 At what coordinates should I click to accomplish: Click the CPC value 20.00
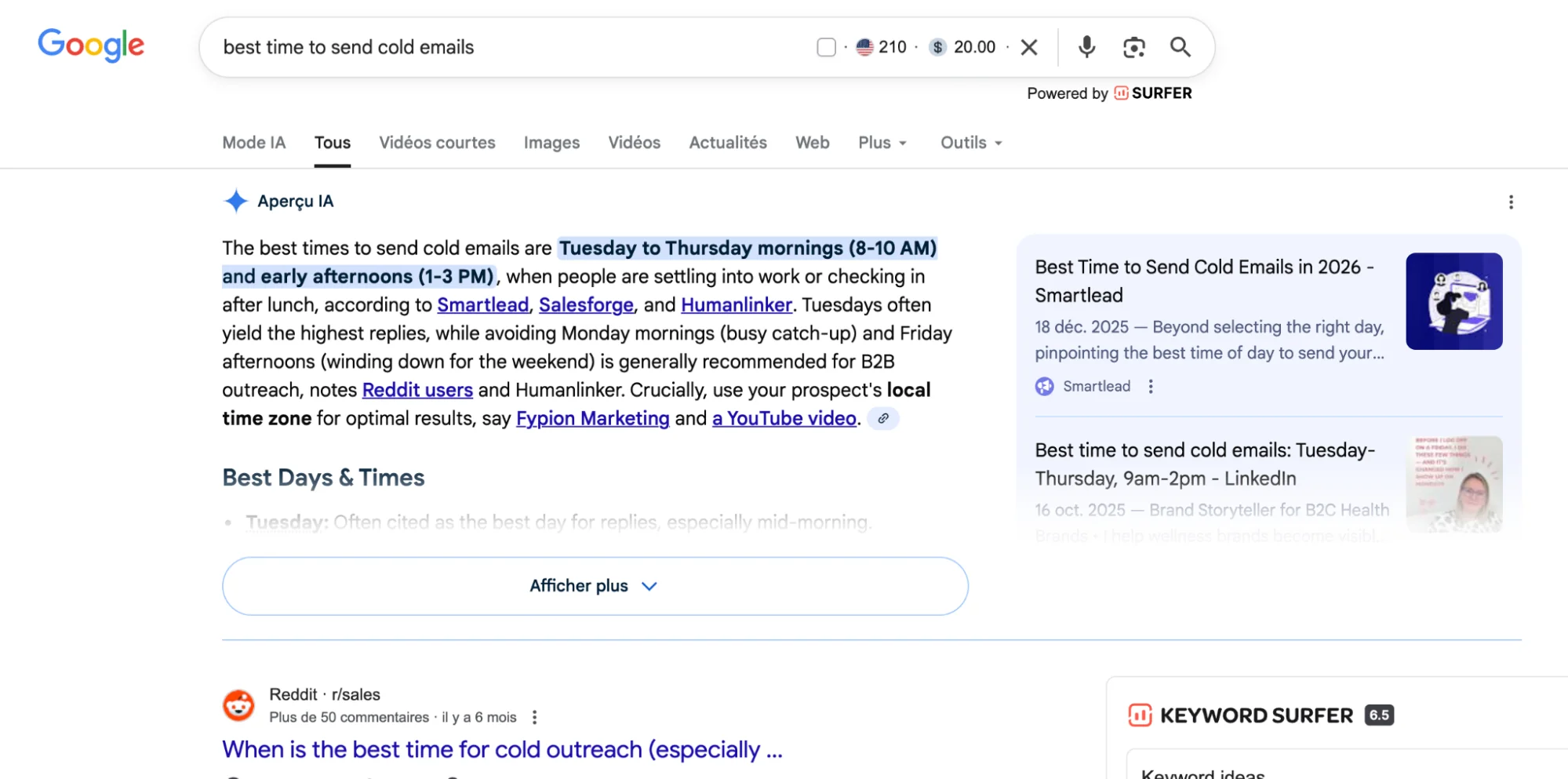[974, 47]
